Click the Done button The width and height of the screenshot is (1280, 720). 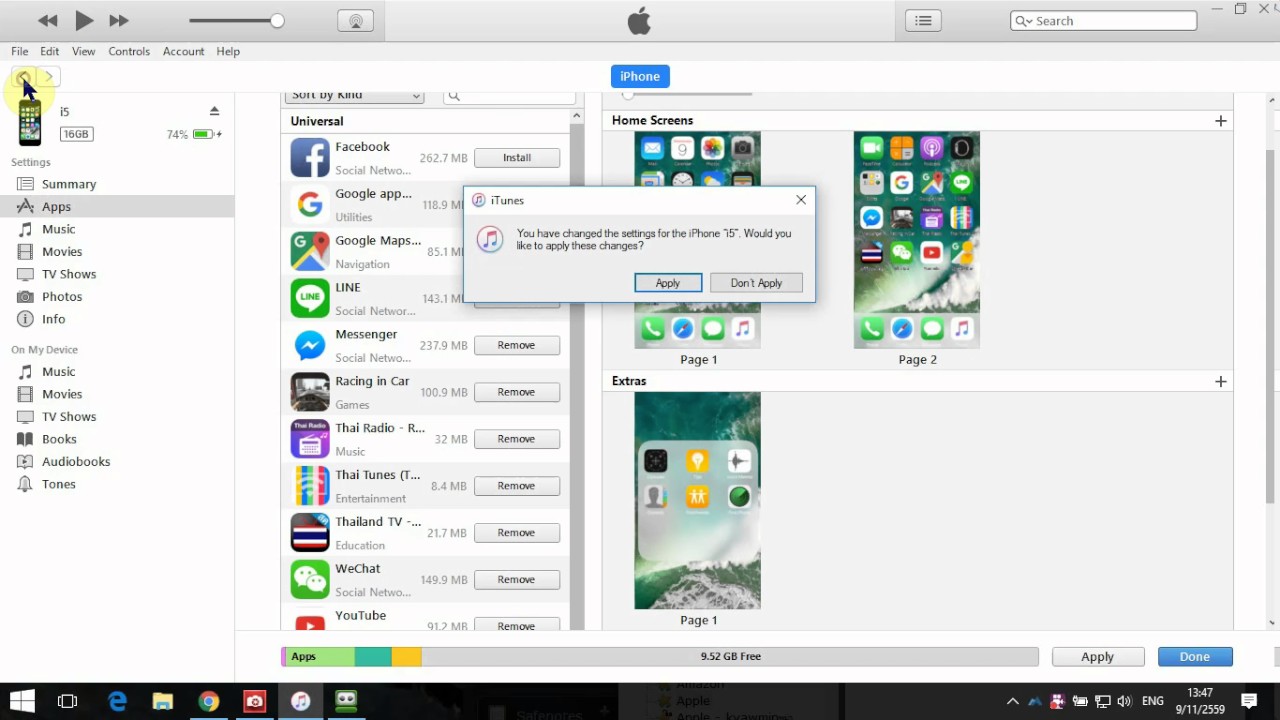[x=1195, y=657]
